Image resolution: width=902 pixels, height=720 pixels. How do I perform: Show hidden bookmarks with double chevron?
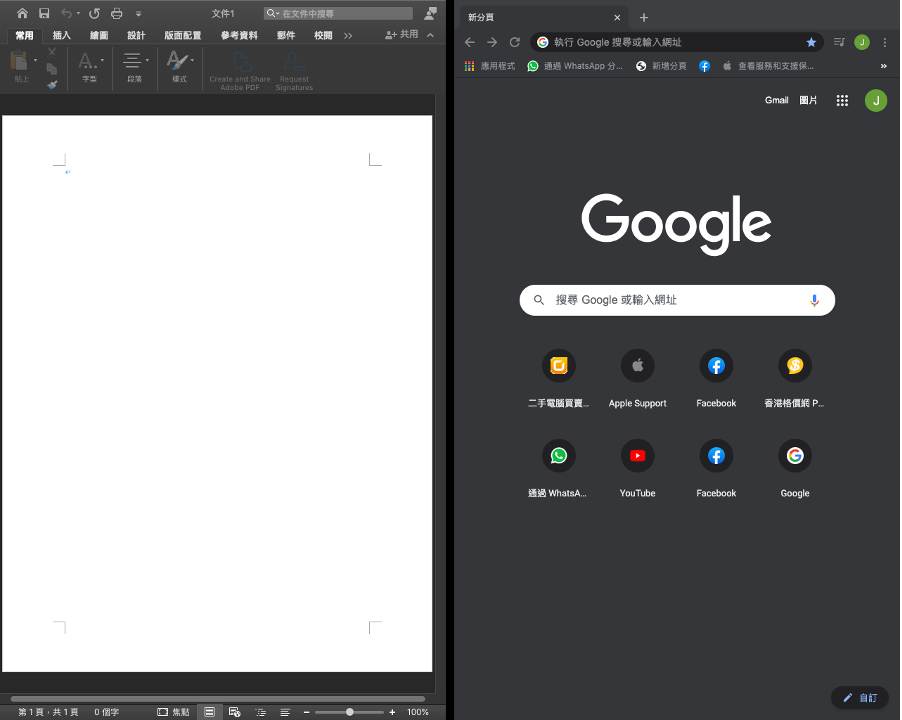[x=884, y=66]
